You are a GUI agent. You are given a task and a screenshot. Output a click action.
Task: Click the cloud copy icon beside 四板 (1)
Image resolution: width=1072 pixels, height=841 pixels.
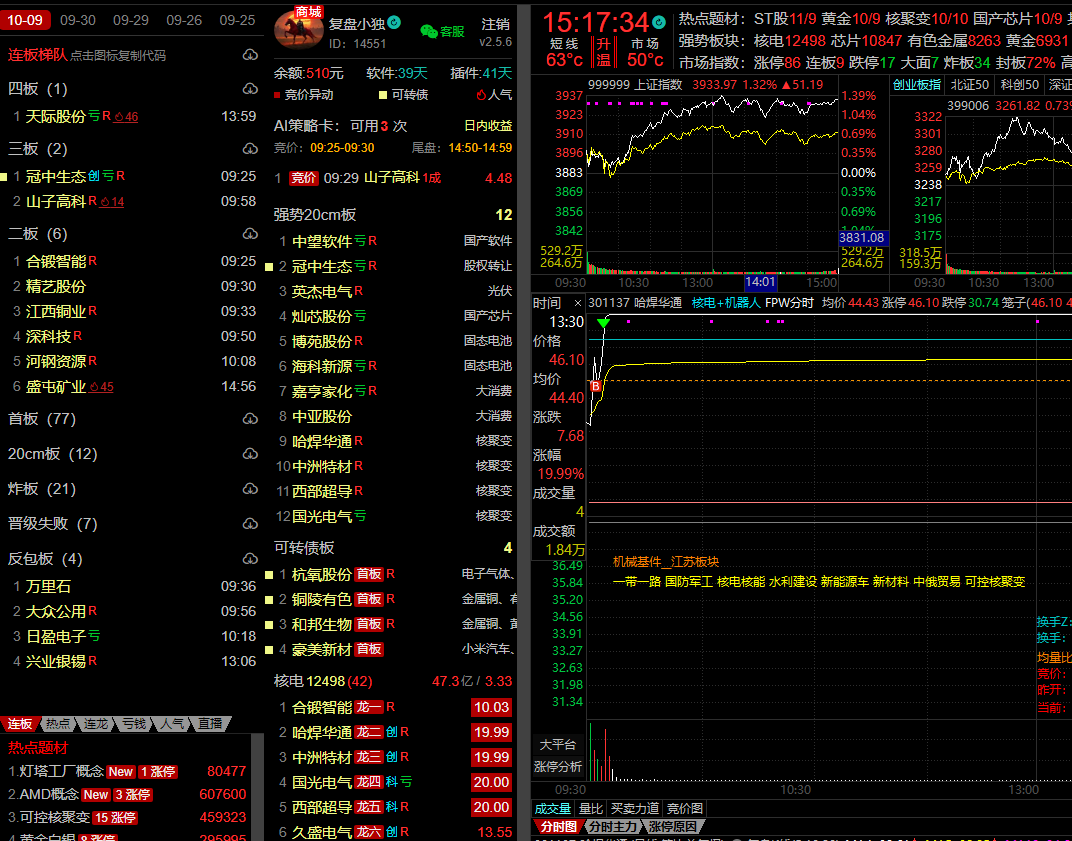click(x=249, y=89)
